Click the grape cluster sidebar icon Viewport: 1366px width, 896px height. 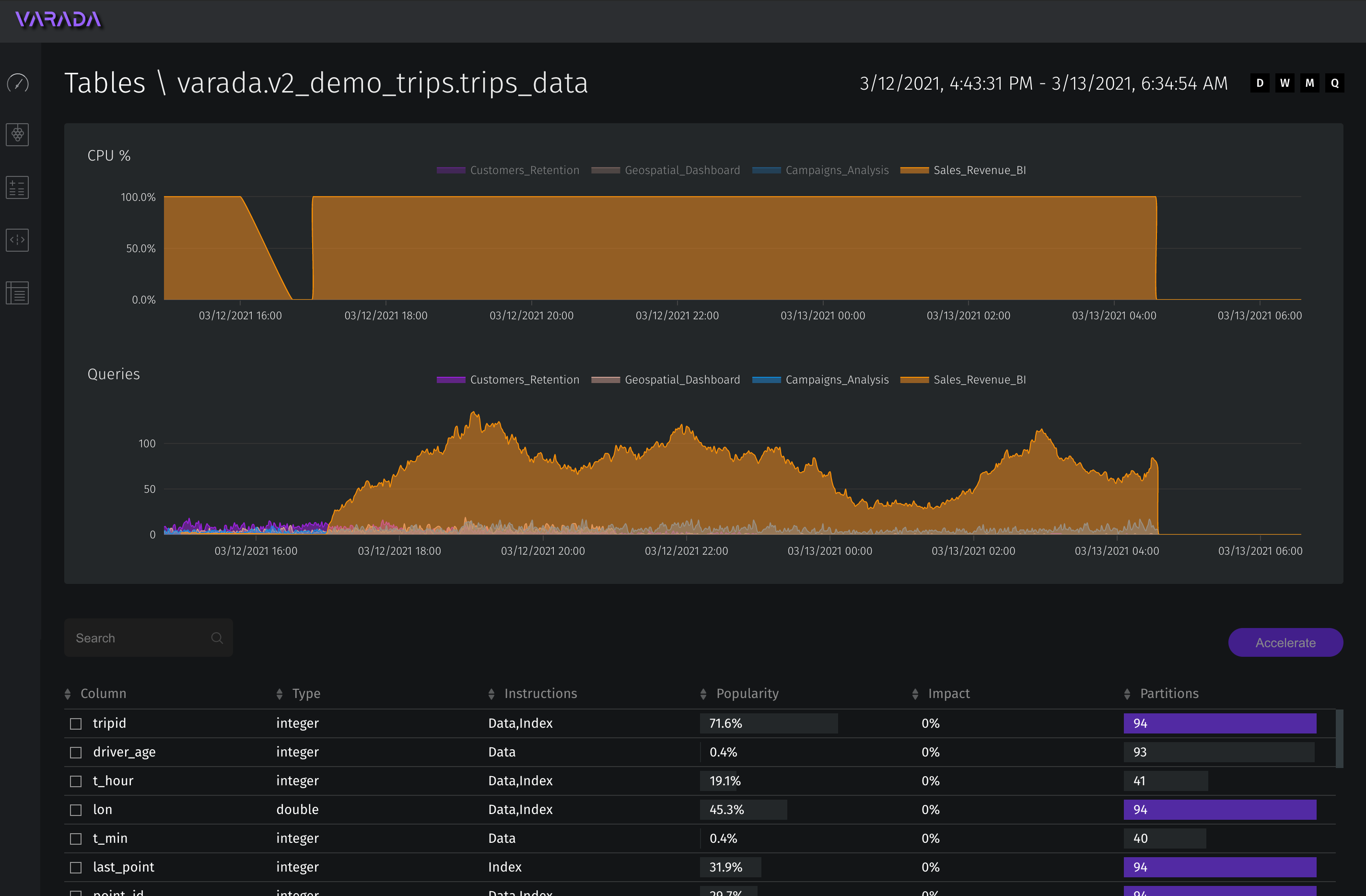click(x=18, y=134)
